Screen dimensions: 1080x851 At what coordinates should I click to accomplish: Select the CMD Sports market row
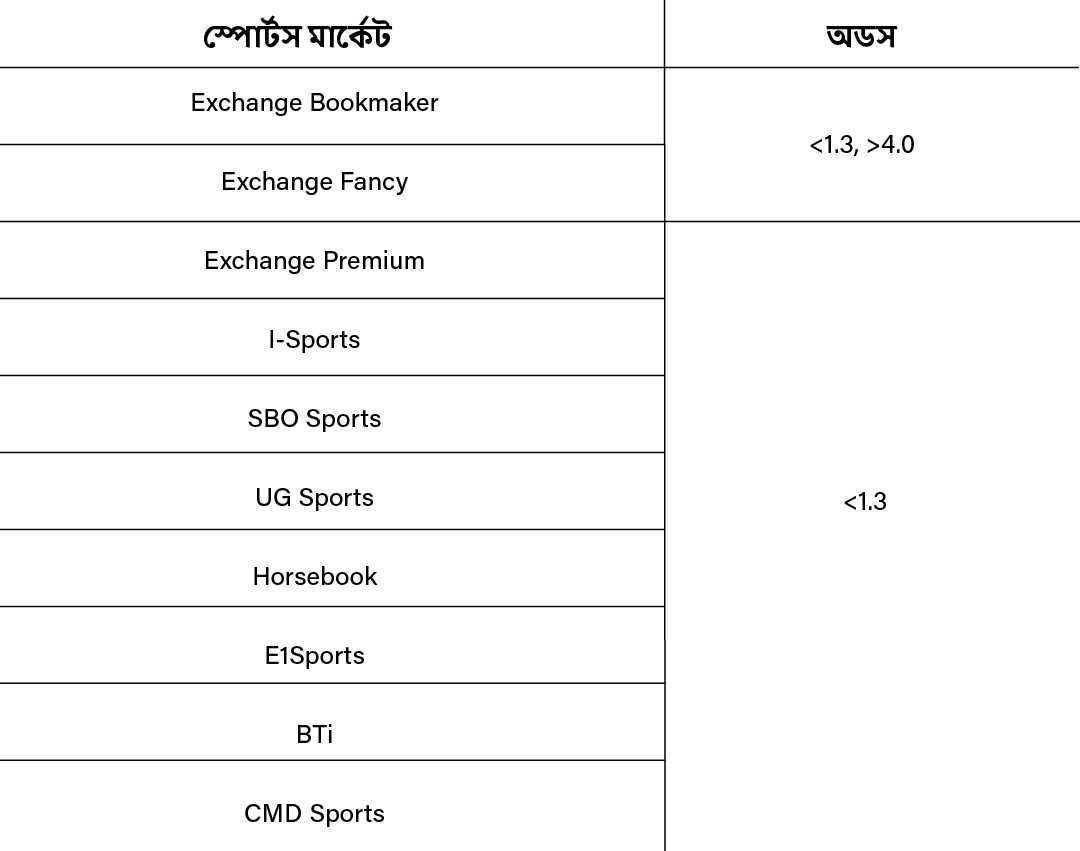tap(314, 814)
